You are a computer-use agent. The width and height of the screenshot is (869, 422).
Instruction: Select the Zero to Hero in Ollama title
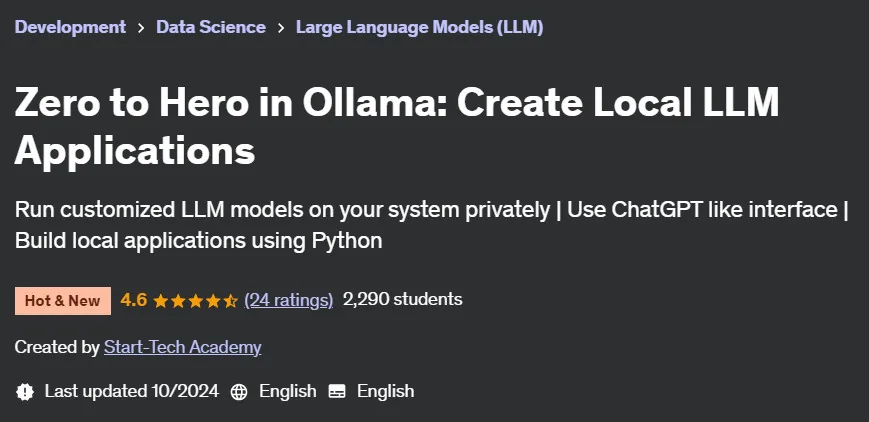click(x=397, y=126)
